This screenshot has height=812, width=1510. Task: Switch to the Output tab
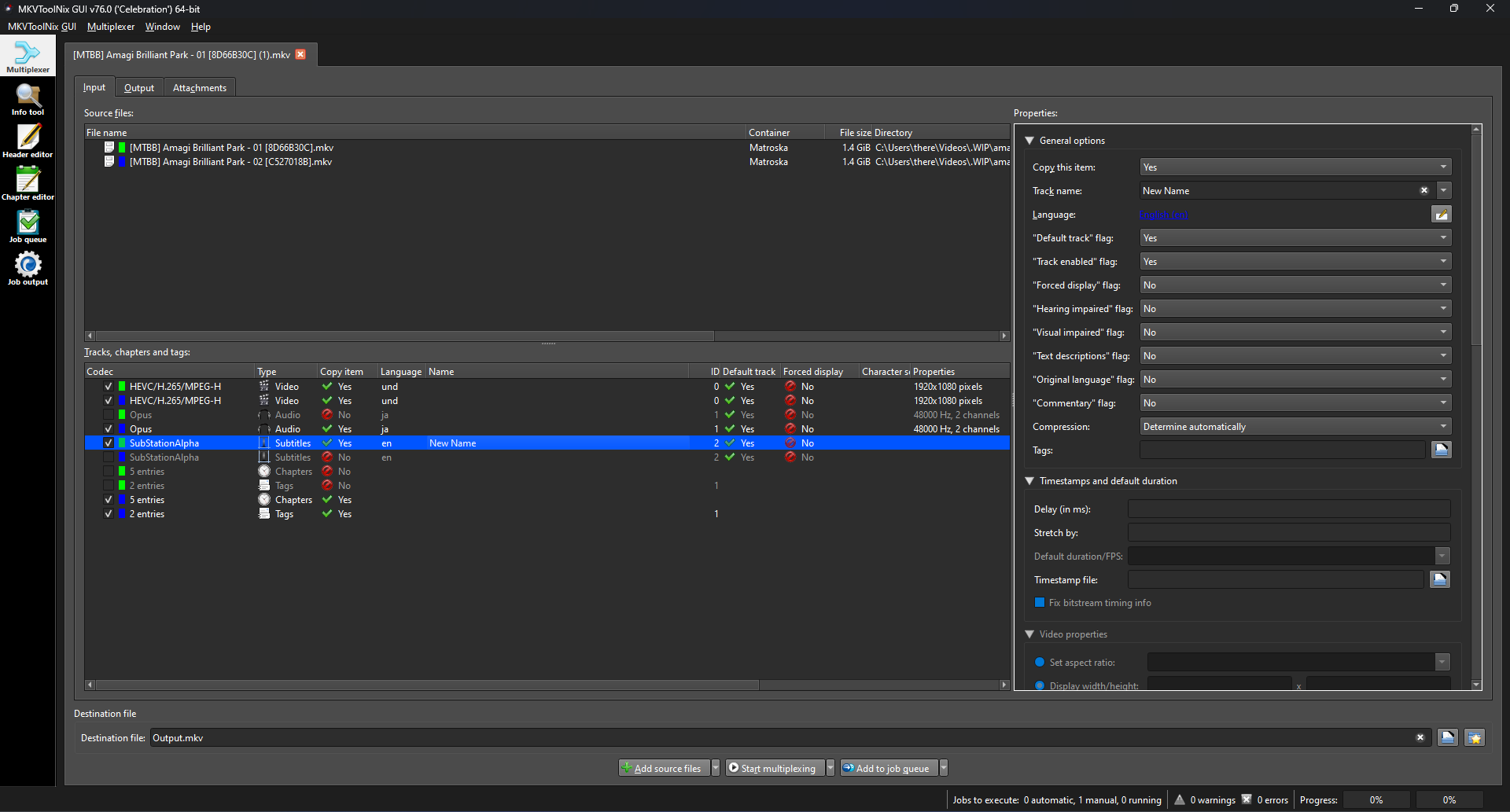(139, 87)
